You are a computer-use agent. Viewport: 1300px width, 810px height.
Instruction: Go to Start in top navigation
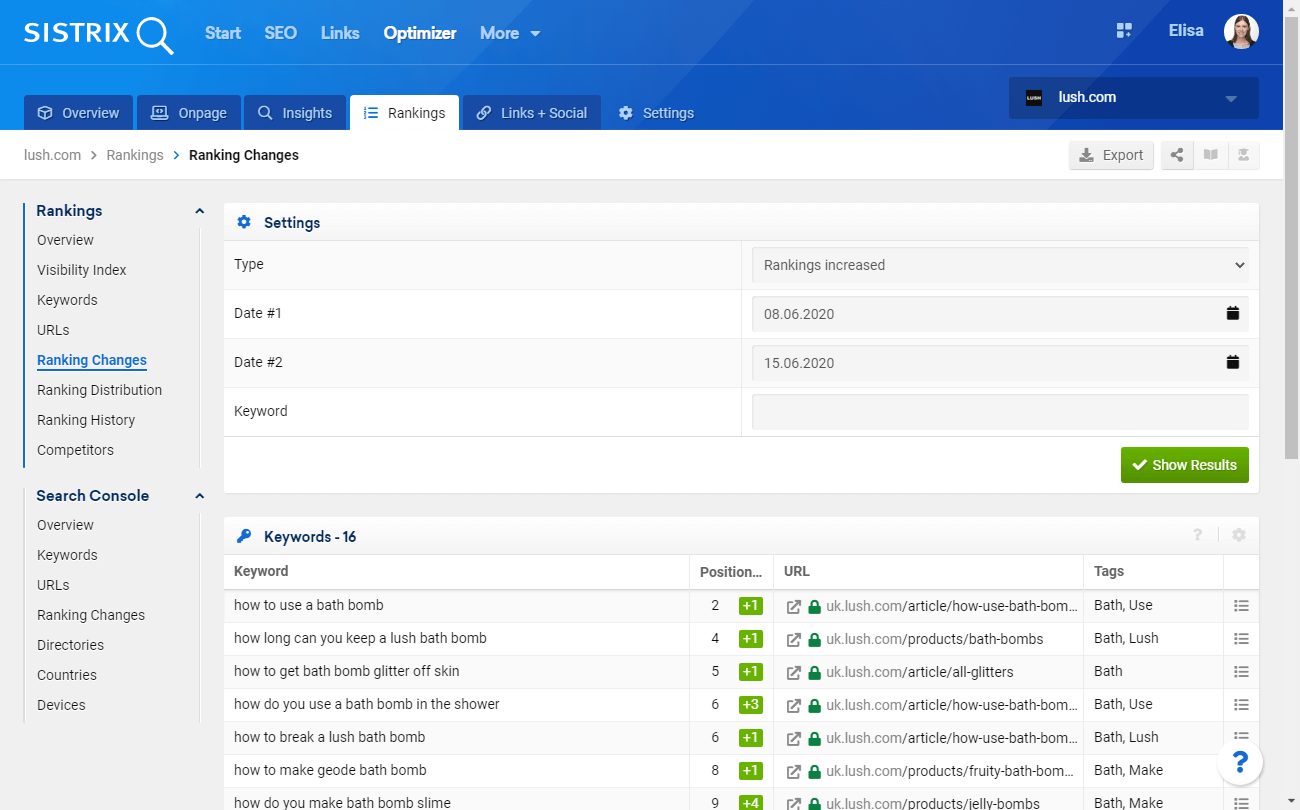click(x=223, y=33)
